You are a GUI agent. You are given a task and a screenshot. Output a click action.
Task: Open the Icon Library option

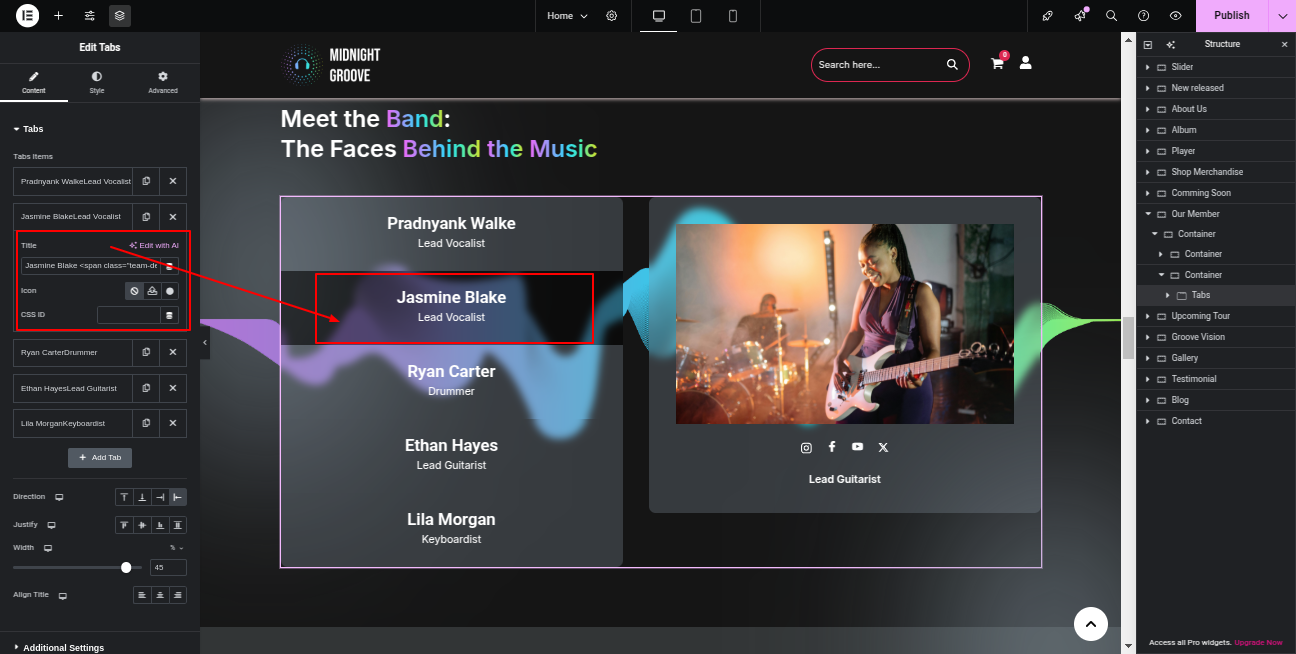pos(170,291)
